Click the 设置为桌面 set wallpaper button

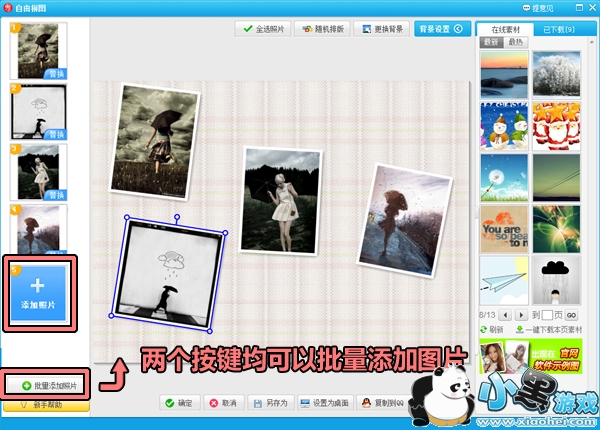[325, 403]
